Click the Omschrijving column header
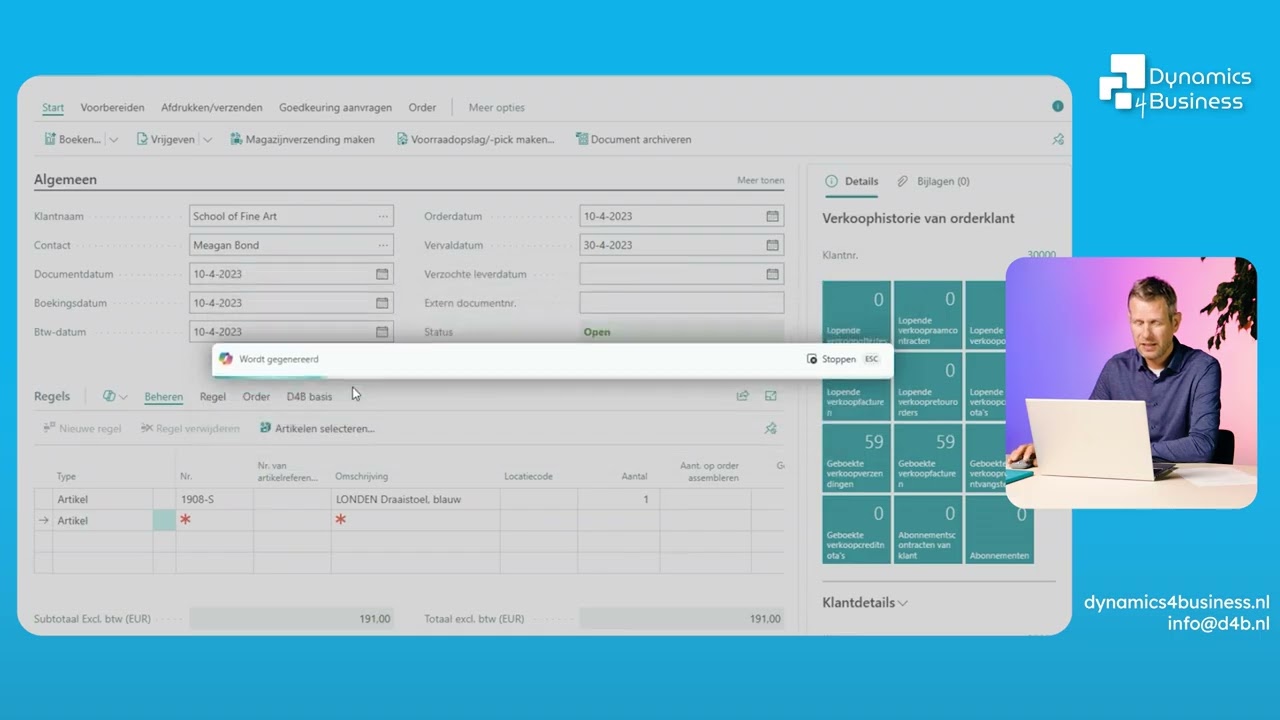 362,477
